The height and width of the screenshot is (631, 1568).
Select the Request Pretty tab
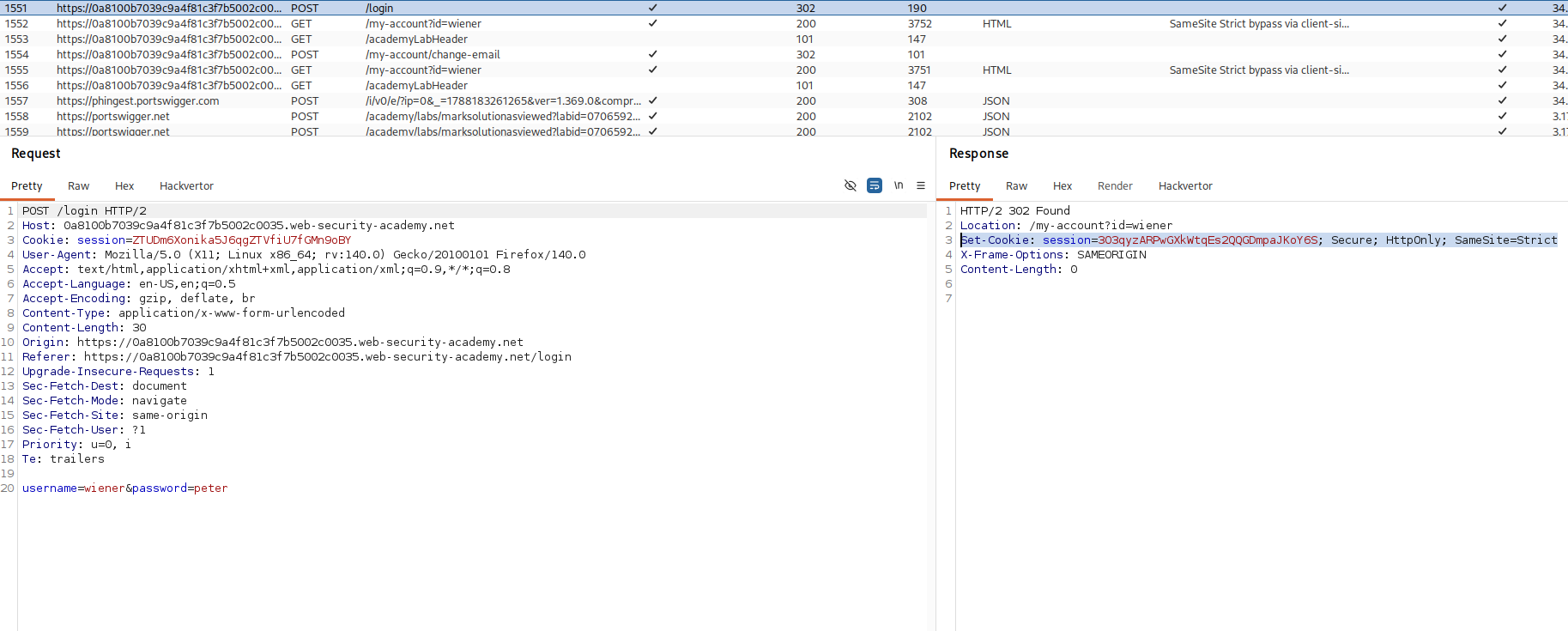point(27,186)
